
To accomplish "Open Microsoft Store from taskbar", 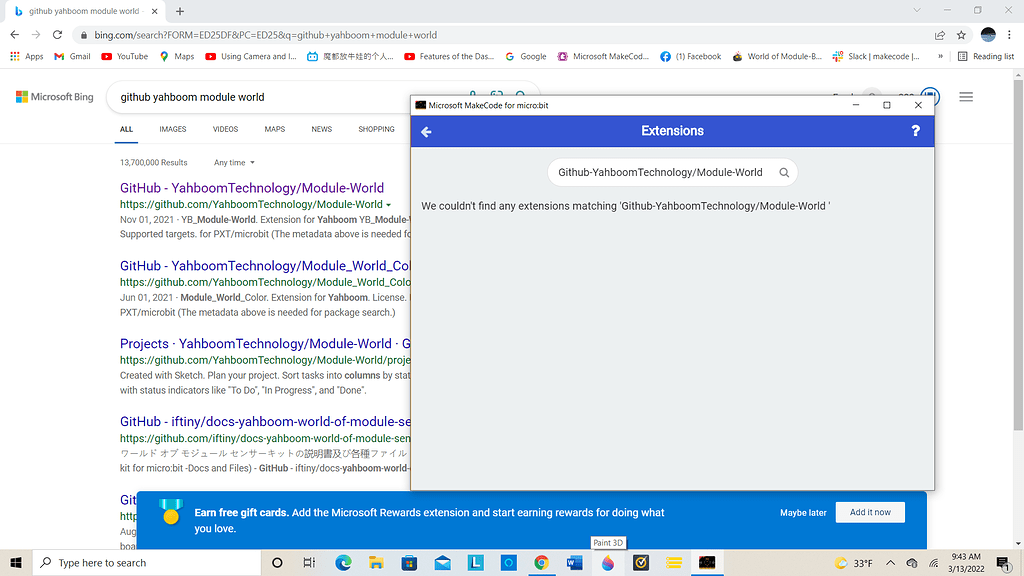I will [409, 562].
